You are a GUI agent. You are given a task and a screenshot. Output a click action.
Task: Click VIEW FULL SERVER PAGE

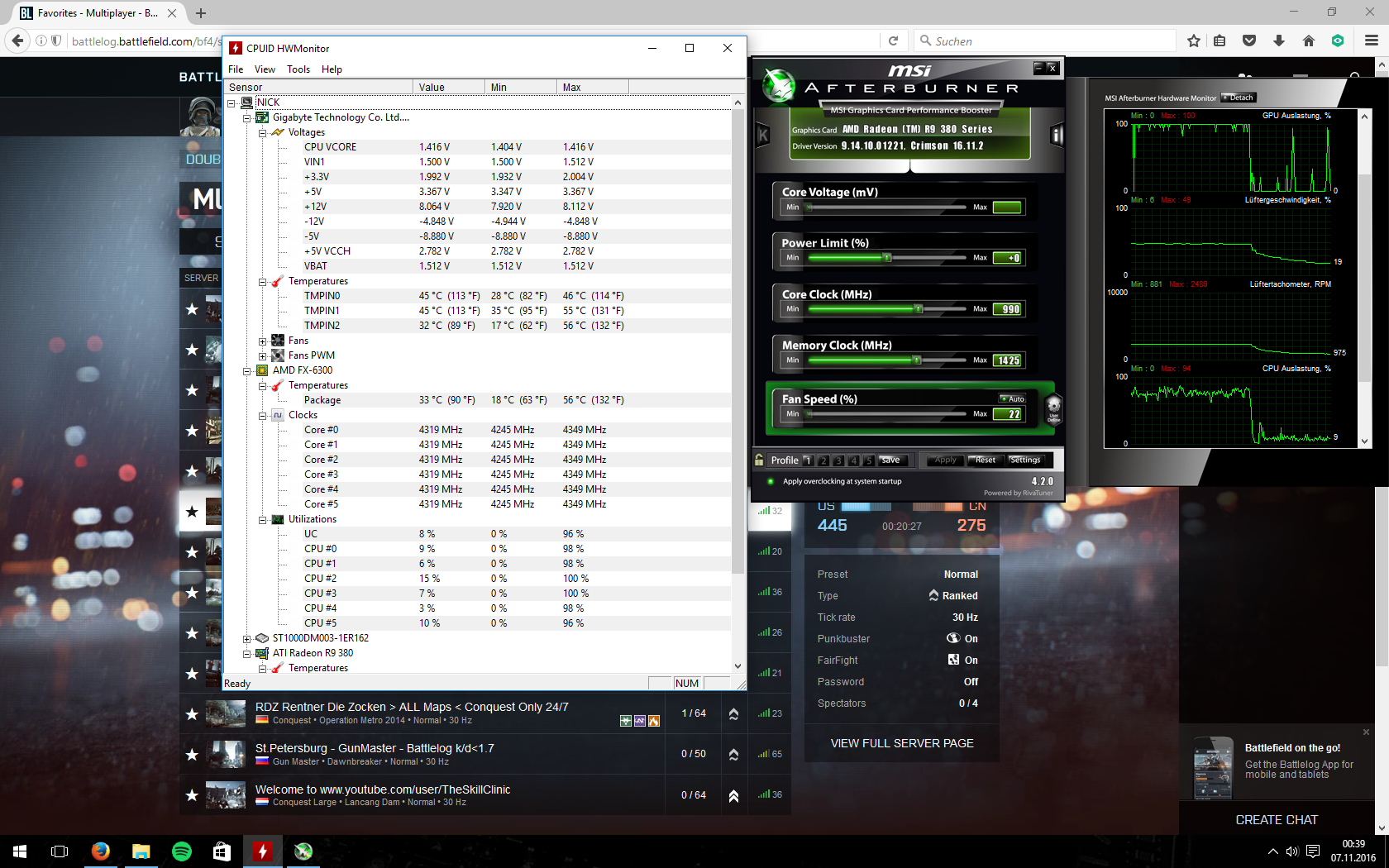coord(902,743)
